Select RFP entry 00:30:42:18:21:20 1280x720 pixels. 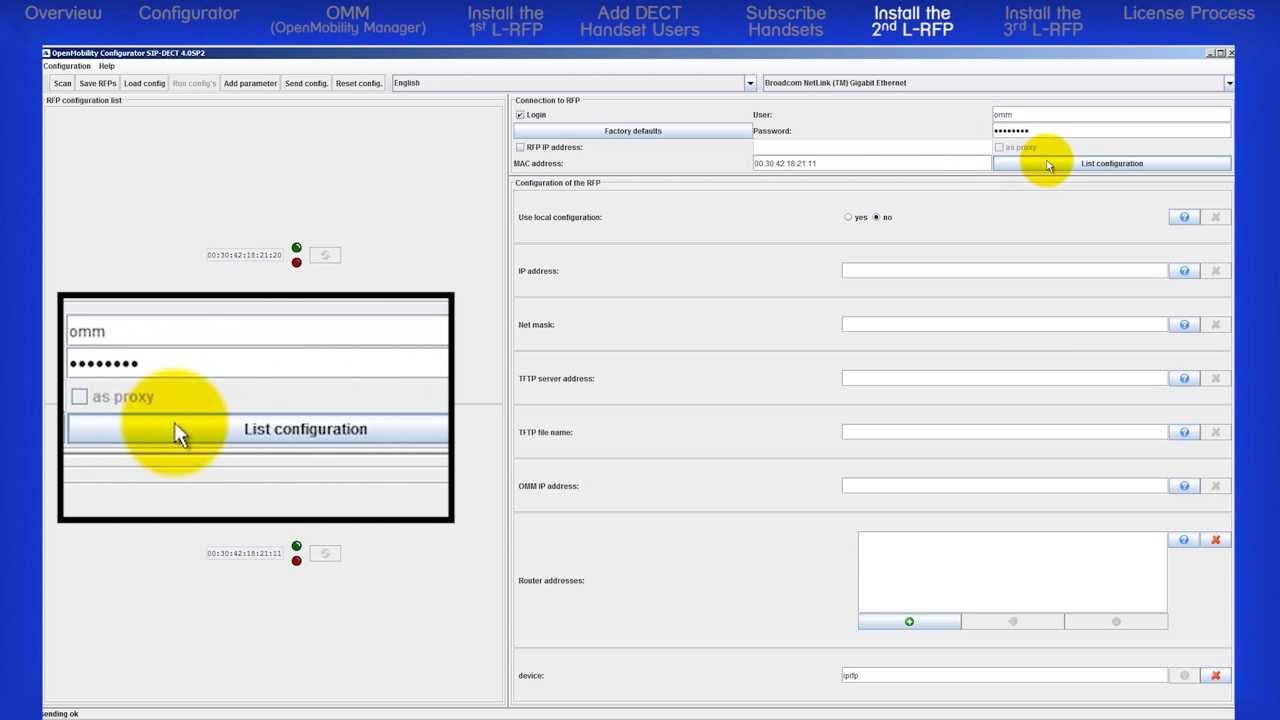point(244,255)
